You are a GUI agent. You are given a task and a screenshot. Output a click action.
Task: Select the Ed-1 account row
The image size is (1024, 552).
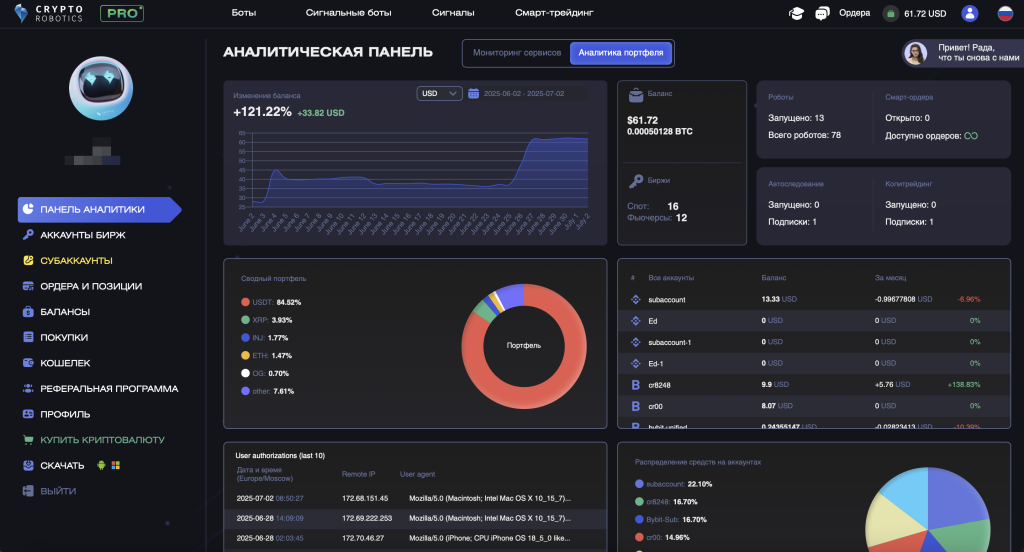point(813,363)
